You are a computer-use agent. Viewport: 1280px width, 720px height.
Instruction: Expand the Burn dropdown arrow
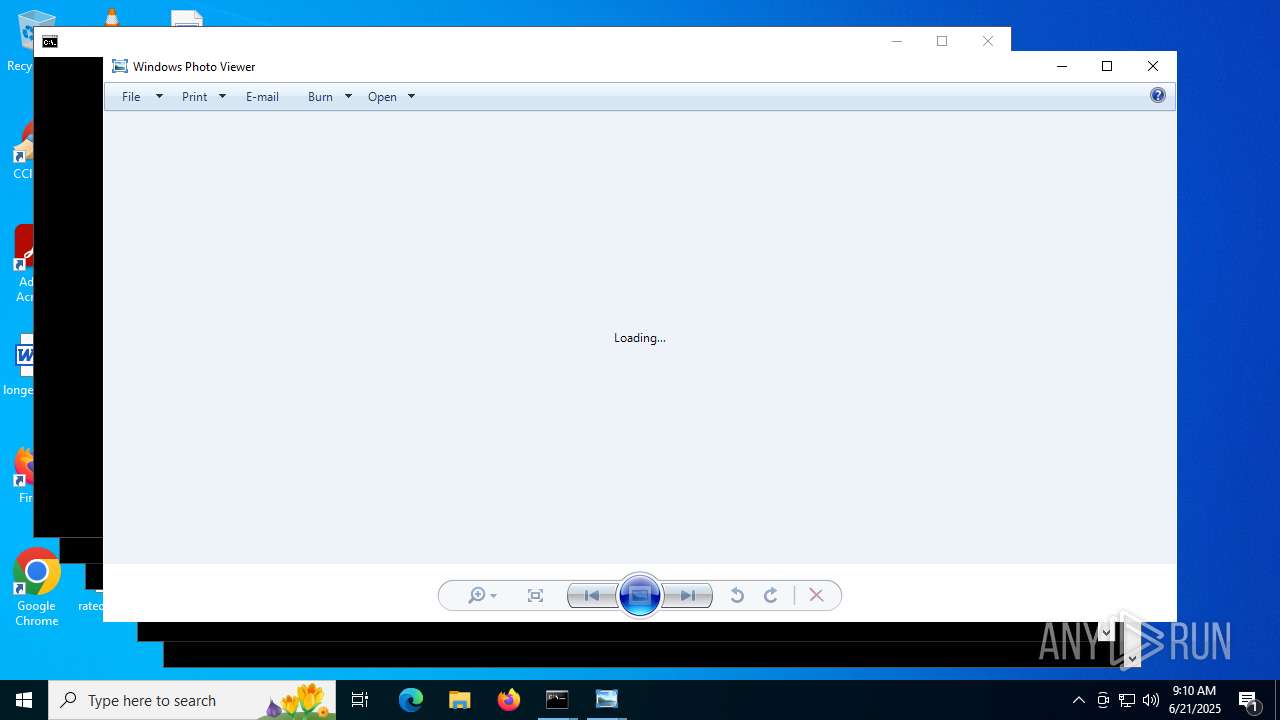tap(348, 97)
